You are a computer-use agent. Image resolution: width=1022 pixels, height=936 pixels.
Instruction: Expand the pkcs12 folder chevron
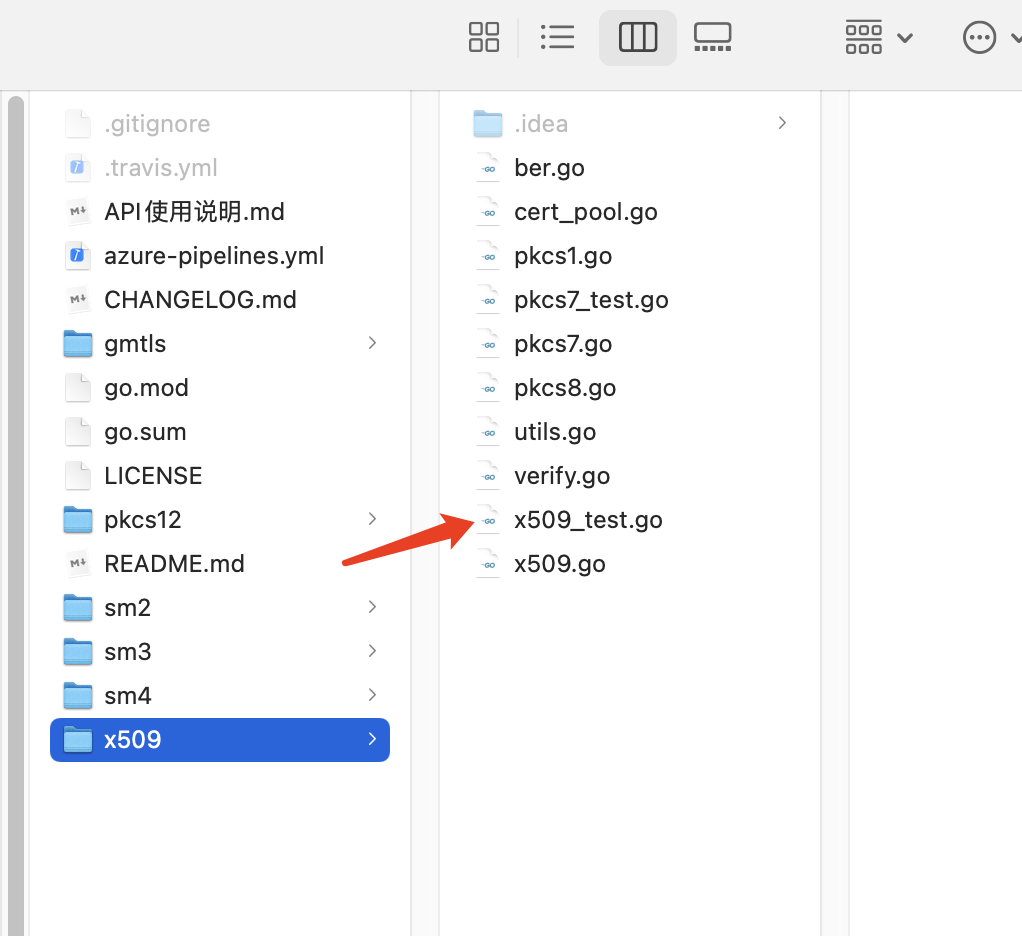coord(372,519)
